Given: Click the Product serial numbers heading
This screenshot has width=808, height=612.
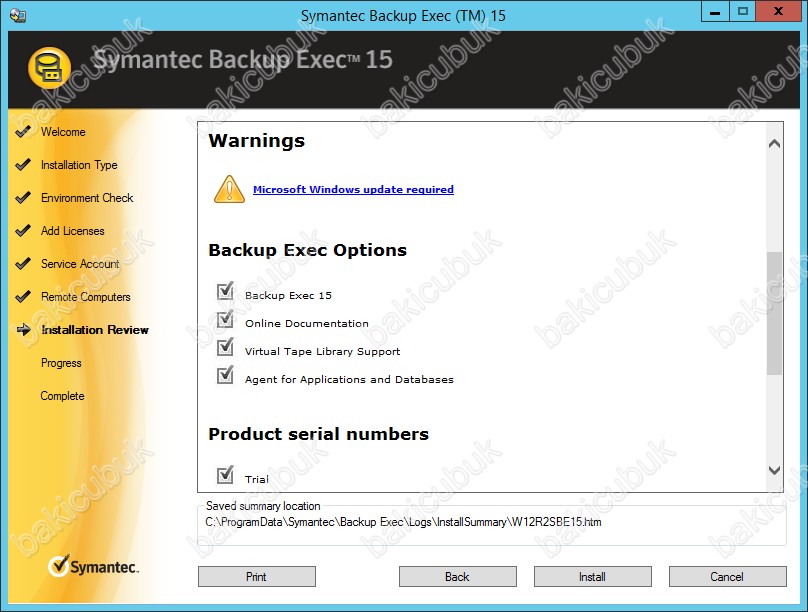Looking at the screenshot, I should click(x=318, y=434).
